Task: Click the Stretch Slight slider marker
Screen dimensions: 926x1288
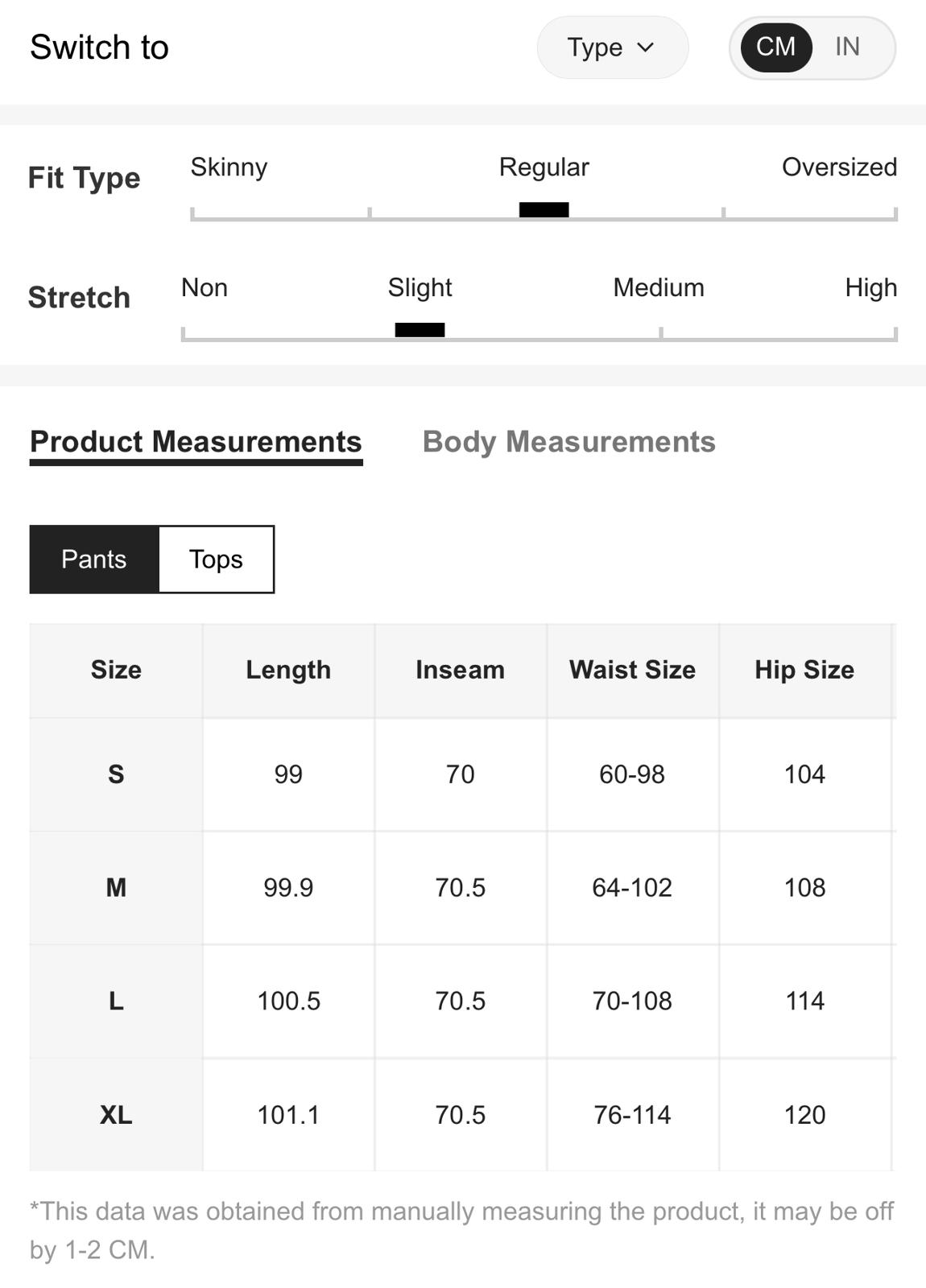Action: 420,329
